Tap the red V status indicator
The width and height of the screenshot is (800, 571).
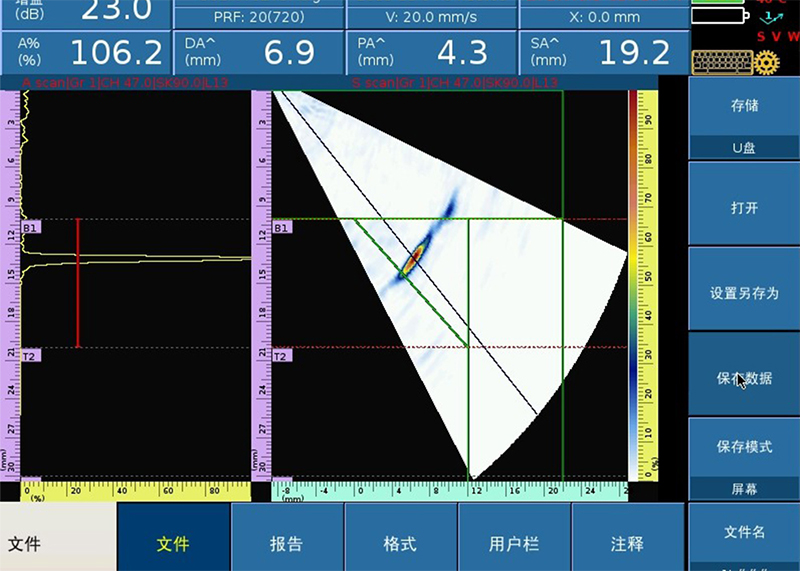pyautogui.click(x=777, y=37)
